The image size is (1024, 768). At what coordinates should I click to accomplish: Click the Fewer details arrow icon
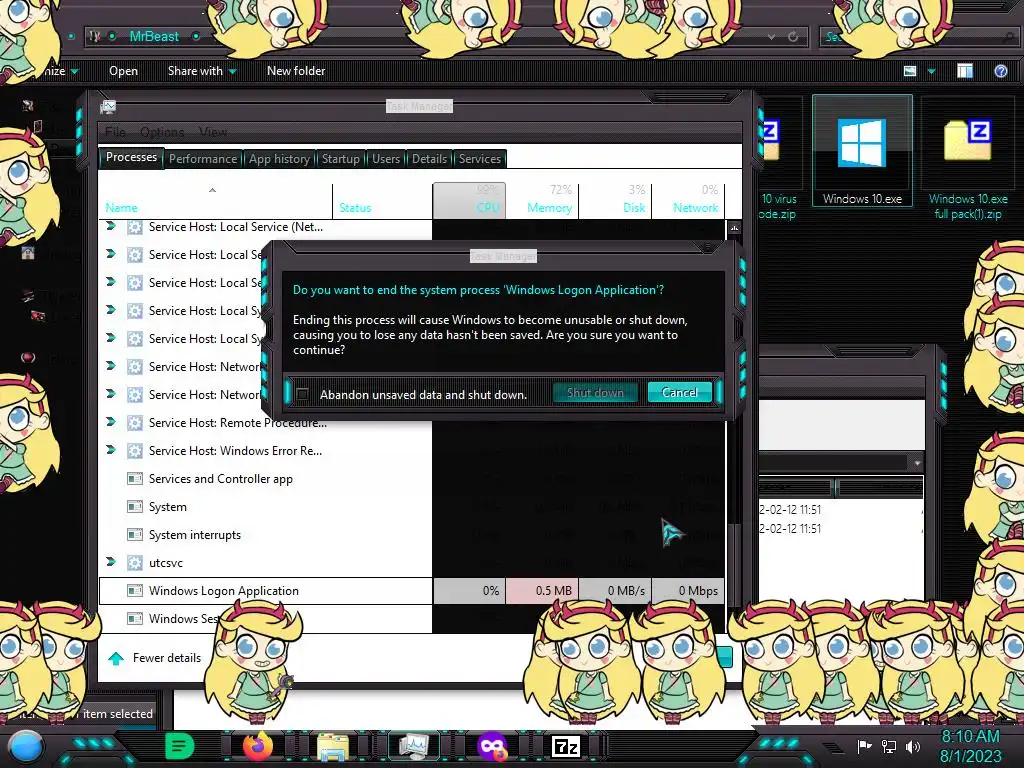116,658
